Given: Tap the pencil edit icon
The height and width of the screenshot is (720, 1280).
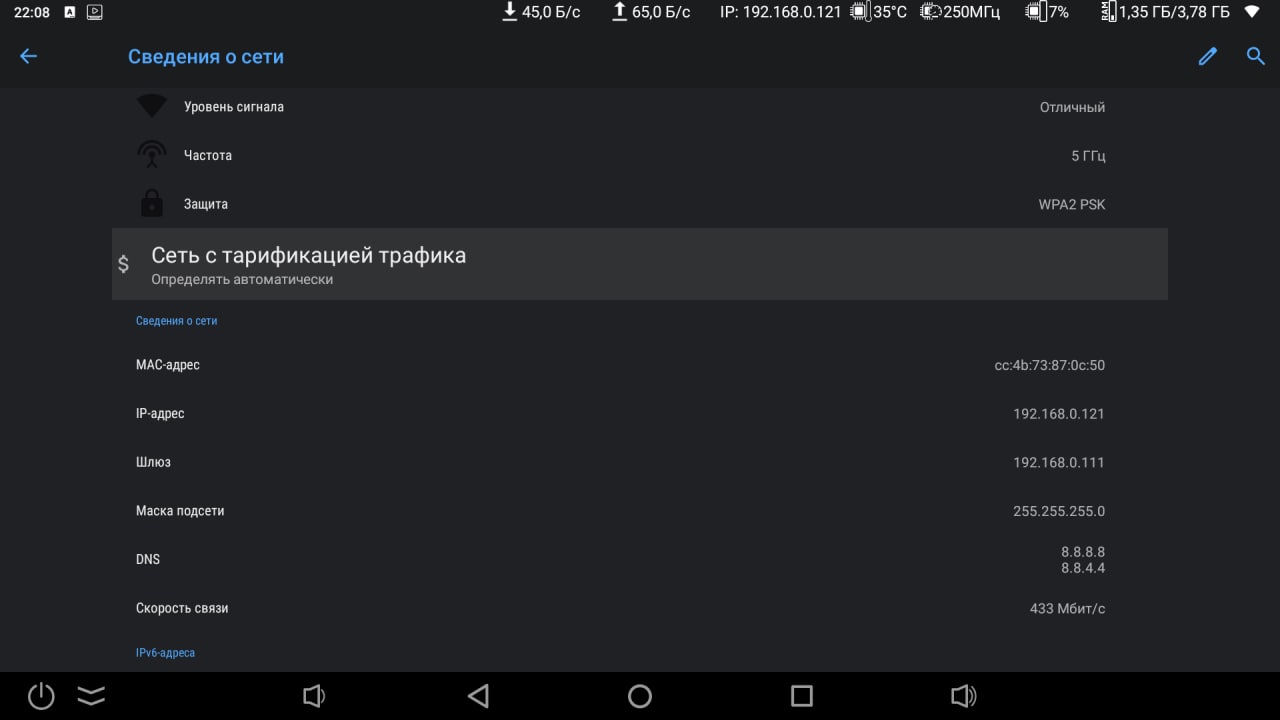Looking at the screenshot, I should (x=1208, y=56).
